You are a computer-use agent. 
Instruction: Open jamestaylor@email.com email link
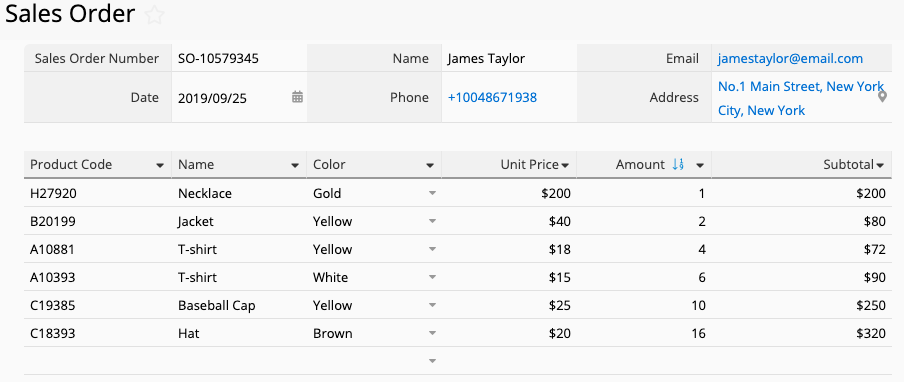790,59
